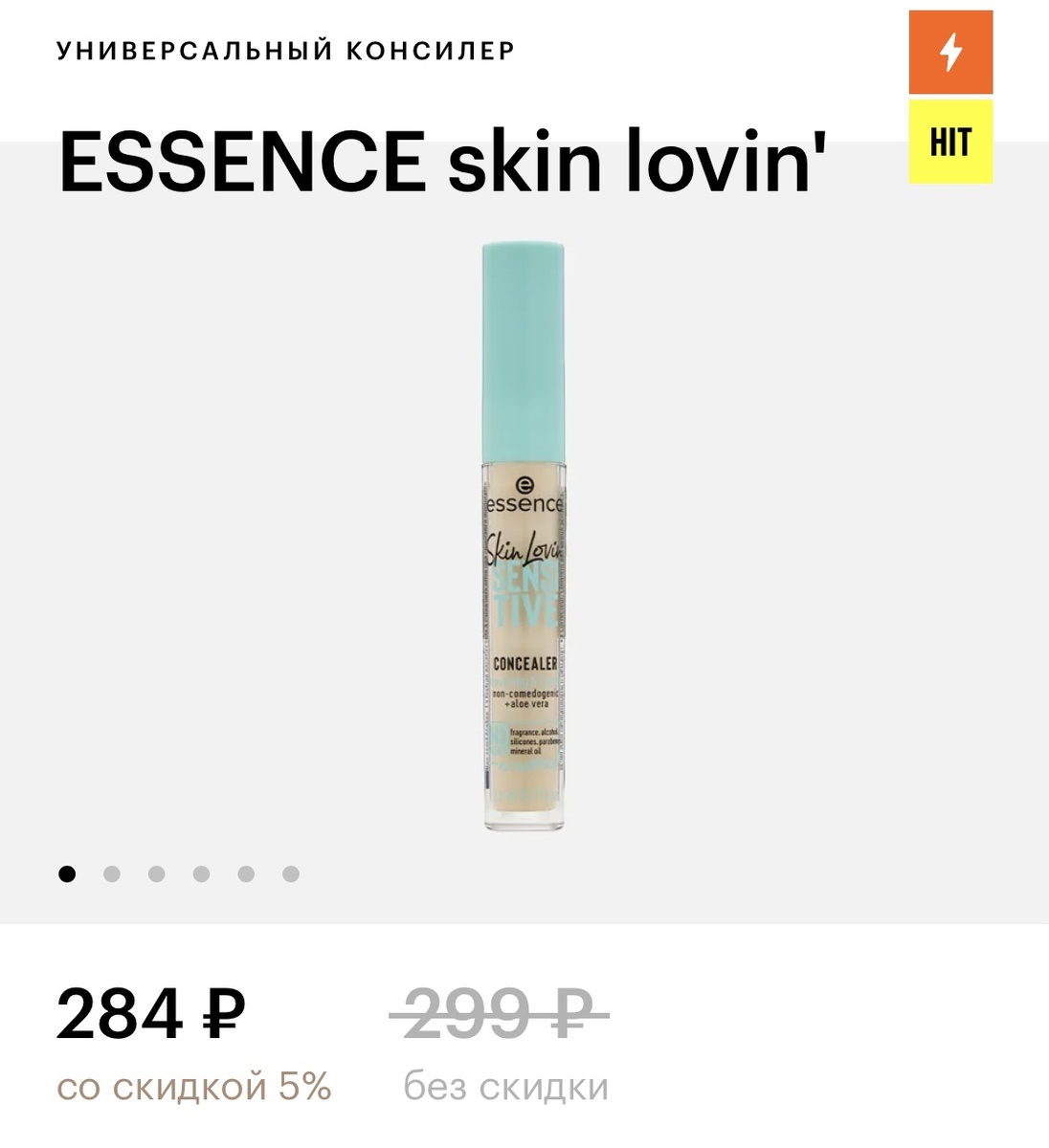Viewport: 1049px width, 1148px height.
Task: Switch to the second carousel dot
Action: 112,873
